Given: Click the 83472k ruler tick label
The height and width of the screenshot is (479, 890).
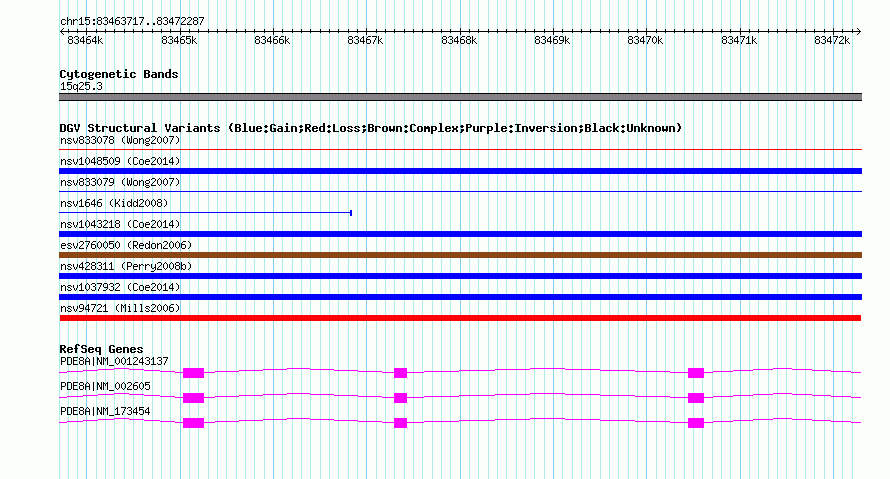Looking at the screenshot, I should point(832,41).
